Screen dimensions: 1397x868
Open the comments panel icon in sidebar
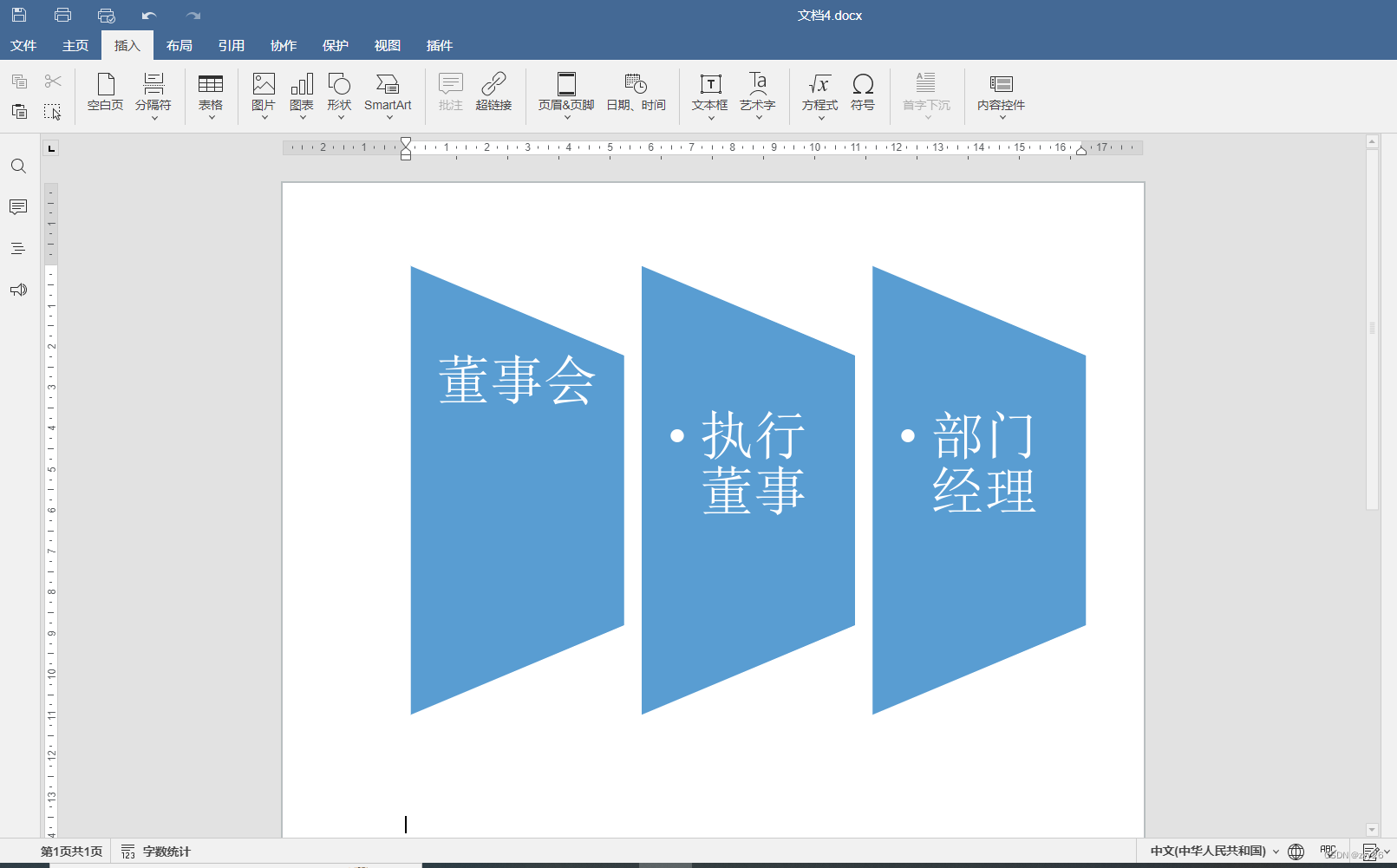(18, 207)
